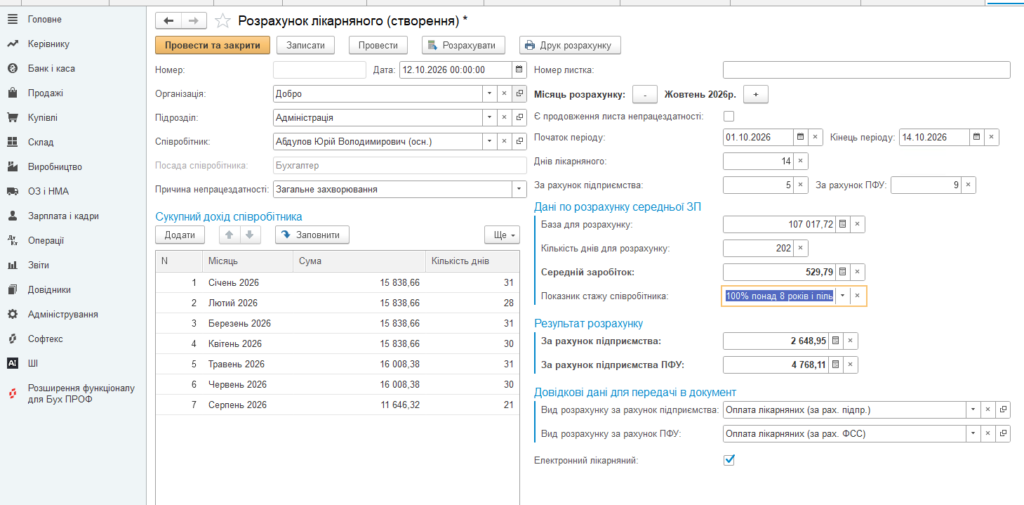Click the Склад grid icon
This screenshot has height=505, width=1024.
coord(12,142)
